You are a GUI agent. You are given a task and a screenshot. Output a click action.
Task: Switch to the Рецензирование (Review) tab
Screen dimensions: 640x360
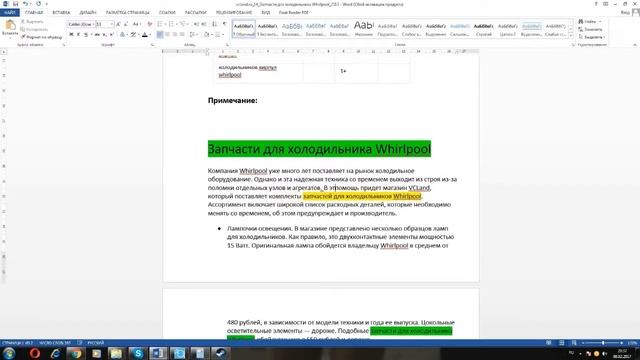(233, 13)
